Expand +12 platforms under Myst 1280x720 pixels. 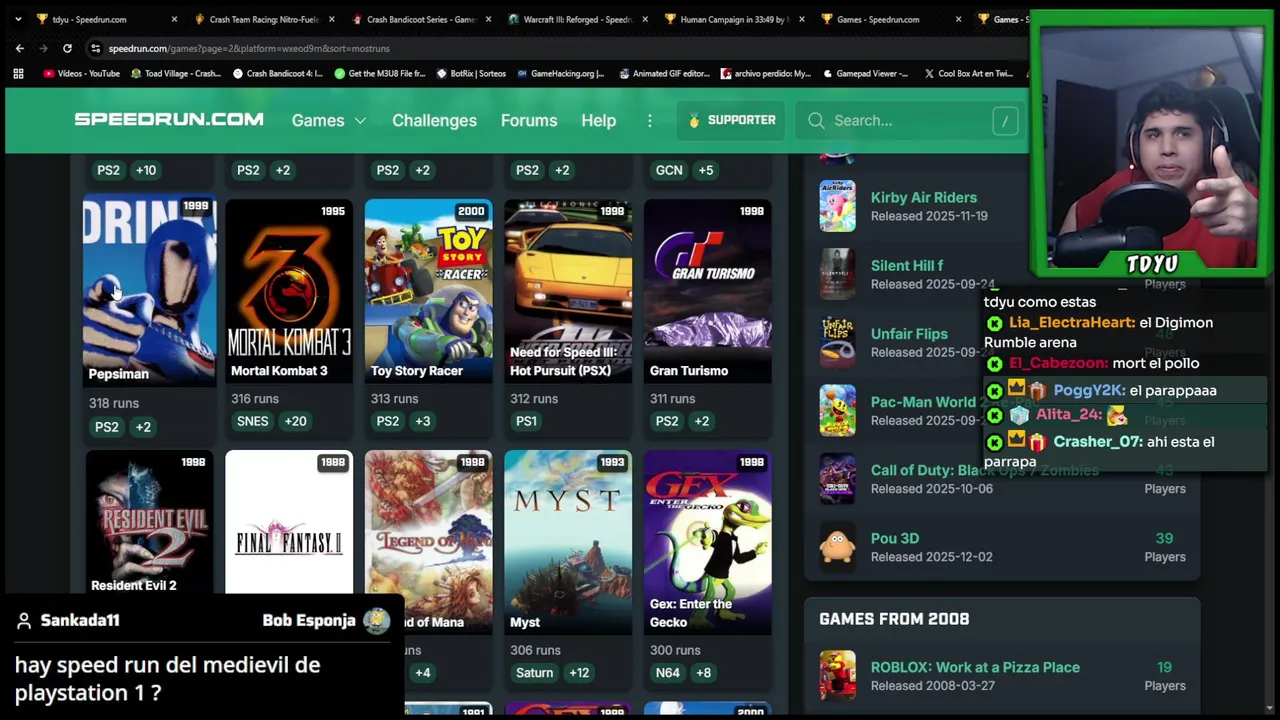tap(579, 673)
